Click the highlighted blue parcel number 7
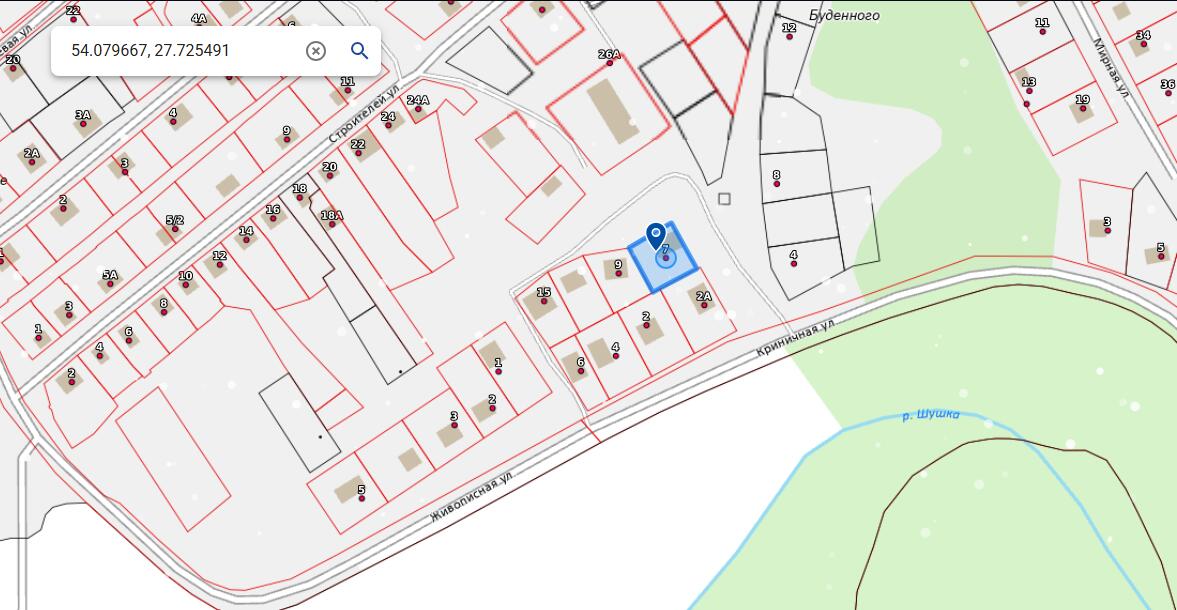 click(x=665, y=257)
